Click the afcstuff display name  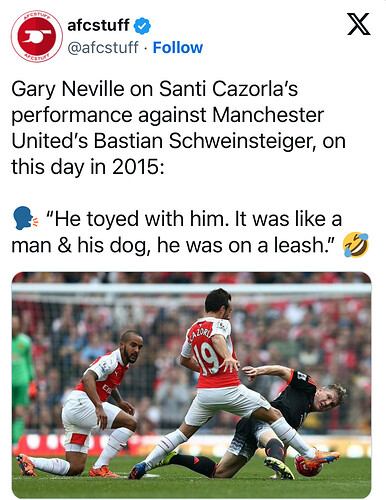(98, 25)
